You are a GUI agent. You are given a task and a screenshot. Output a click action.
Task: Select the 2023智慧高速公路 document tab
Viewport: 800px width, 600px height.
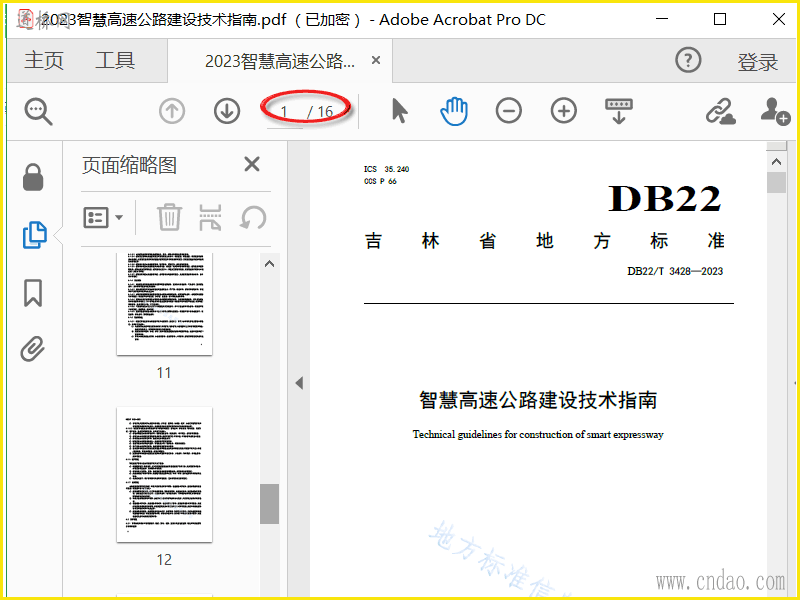pyautogui.click(x=280, y=61)
